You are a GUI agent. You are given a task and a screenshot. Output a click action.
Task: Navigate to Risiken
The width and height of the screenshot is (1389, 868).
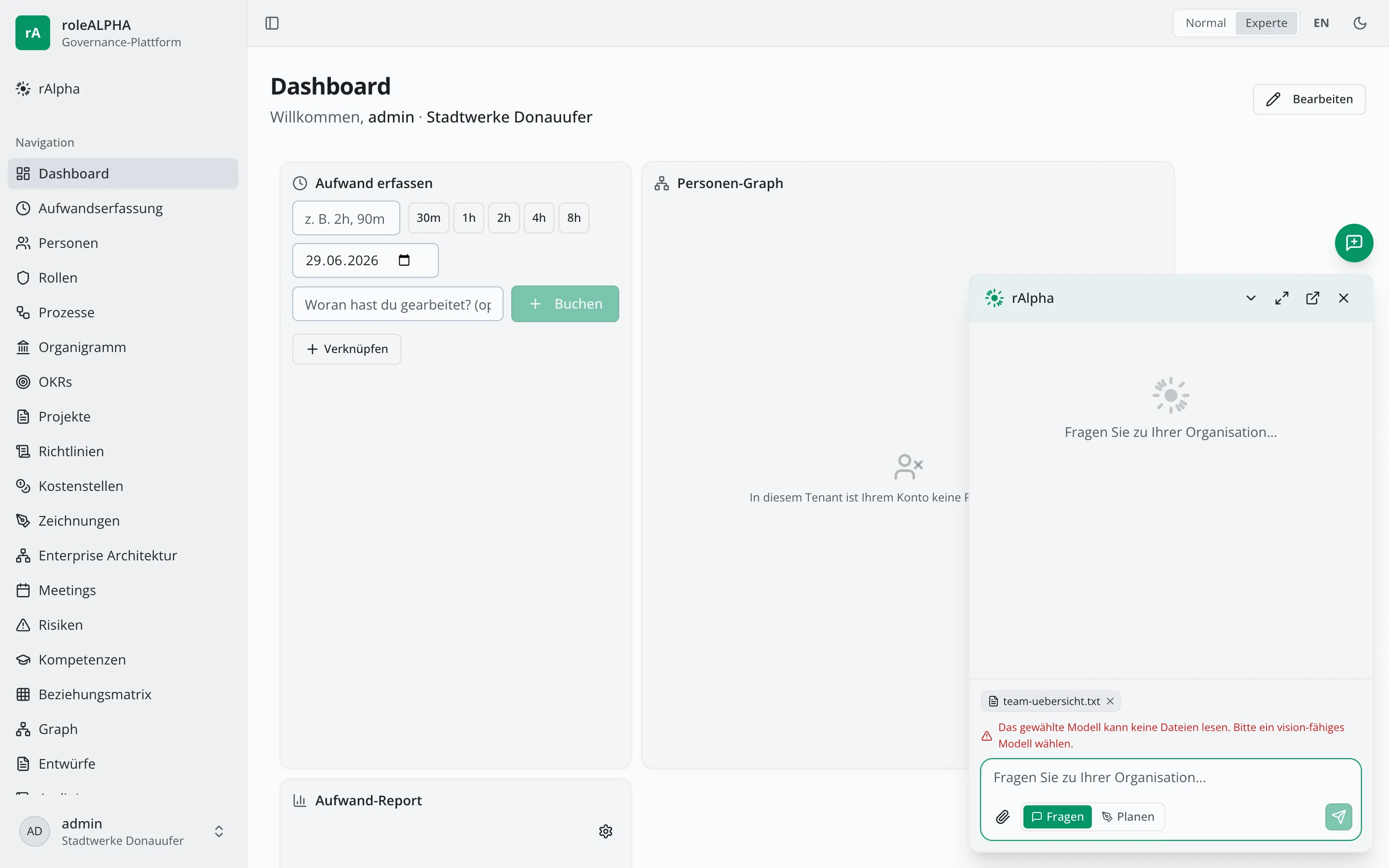click(x=123, y=624)
